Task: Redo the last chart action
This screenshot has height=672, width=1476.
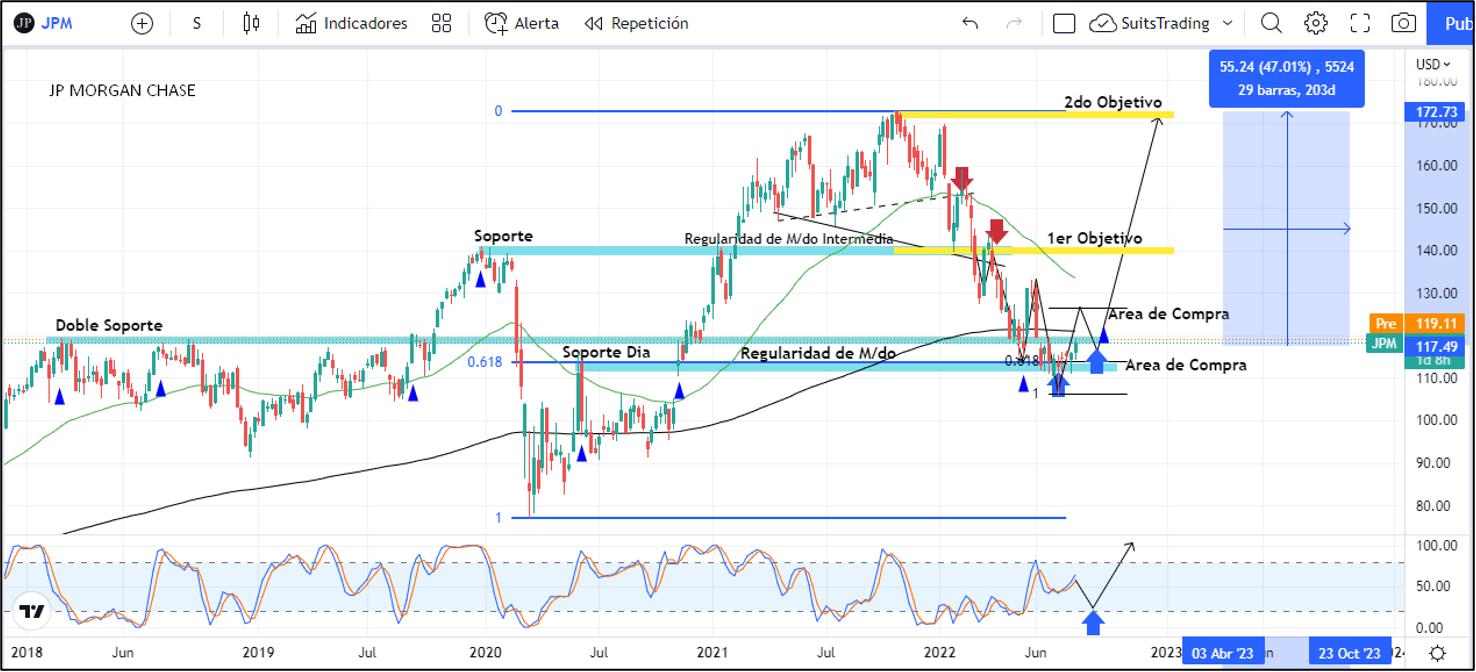Action: [1014, 23]
